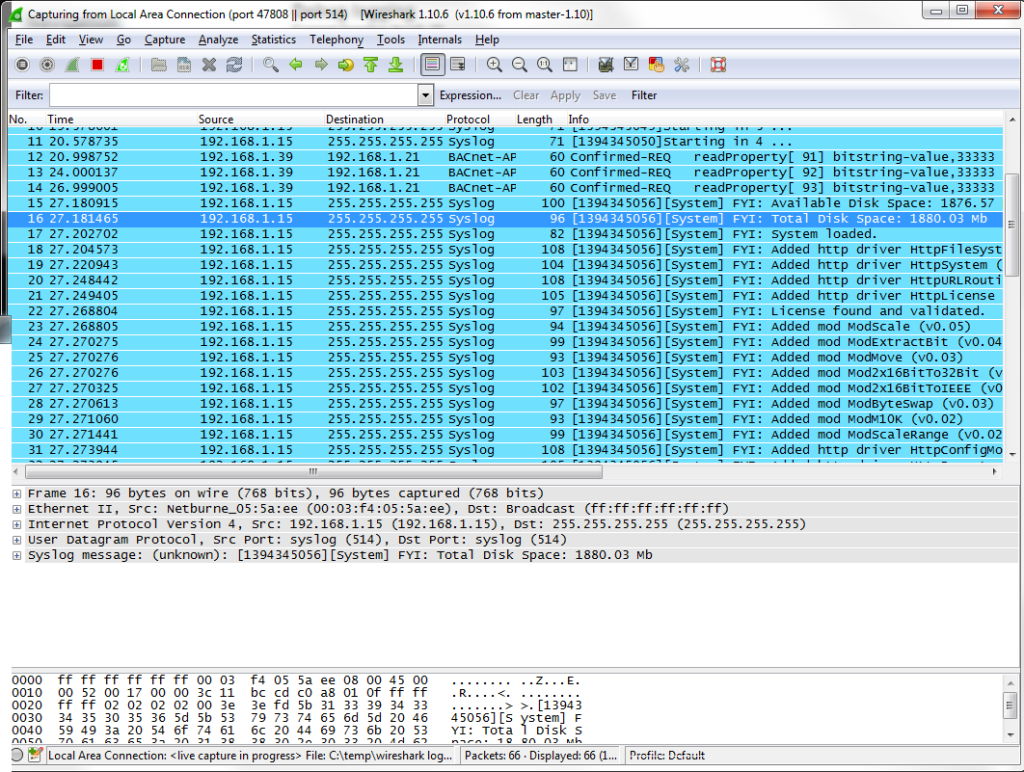Click horizontal scrollbar of packet list
This screenshot has width=1024, height=772.
[313, 471]
